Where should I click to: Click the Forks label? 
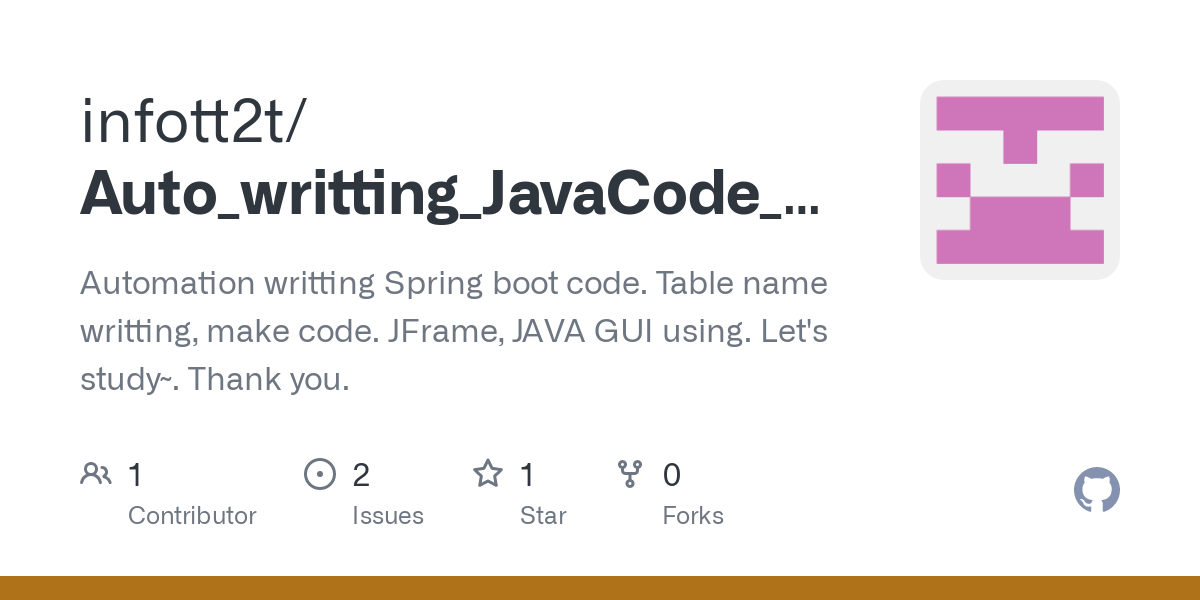click(x=693, y=516)
